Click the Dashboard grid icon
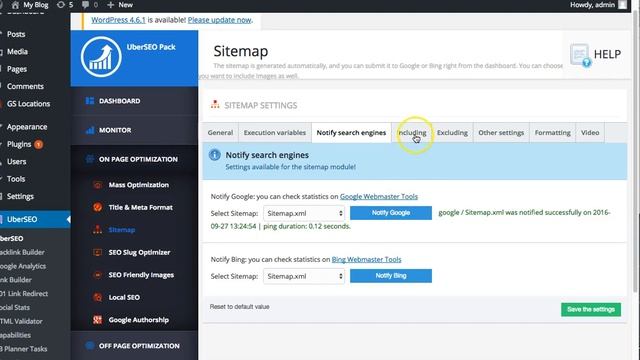The height and width of the screenshot is (360, 640). [90, 101]
